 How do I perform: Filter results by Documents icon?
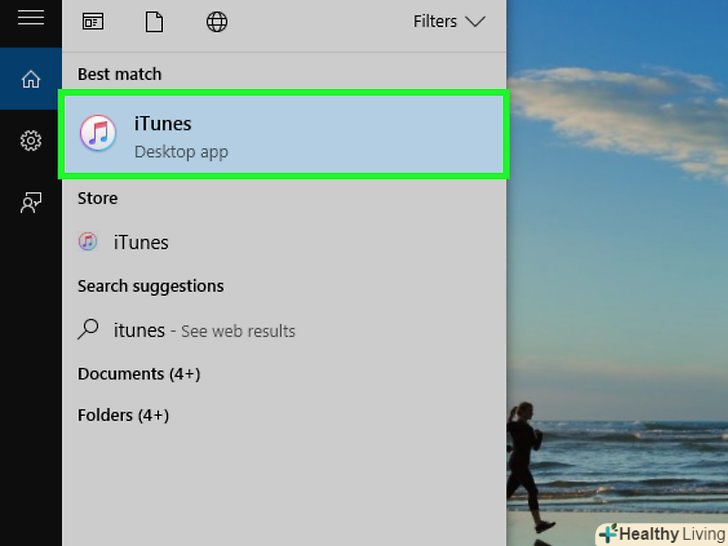coord(154,22)
